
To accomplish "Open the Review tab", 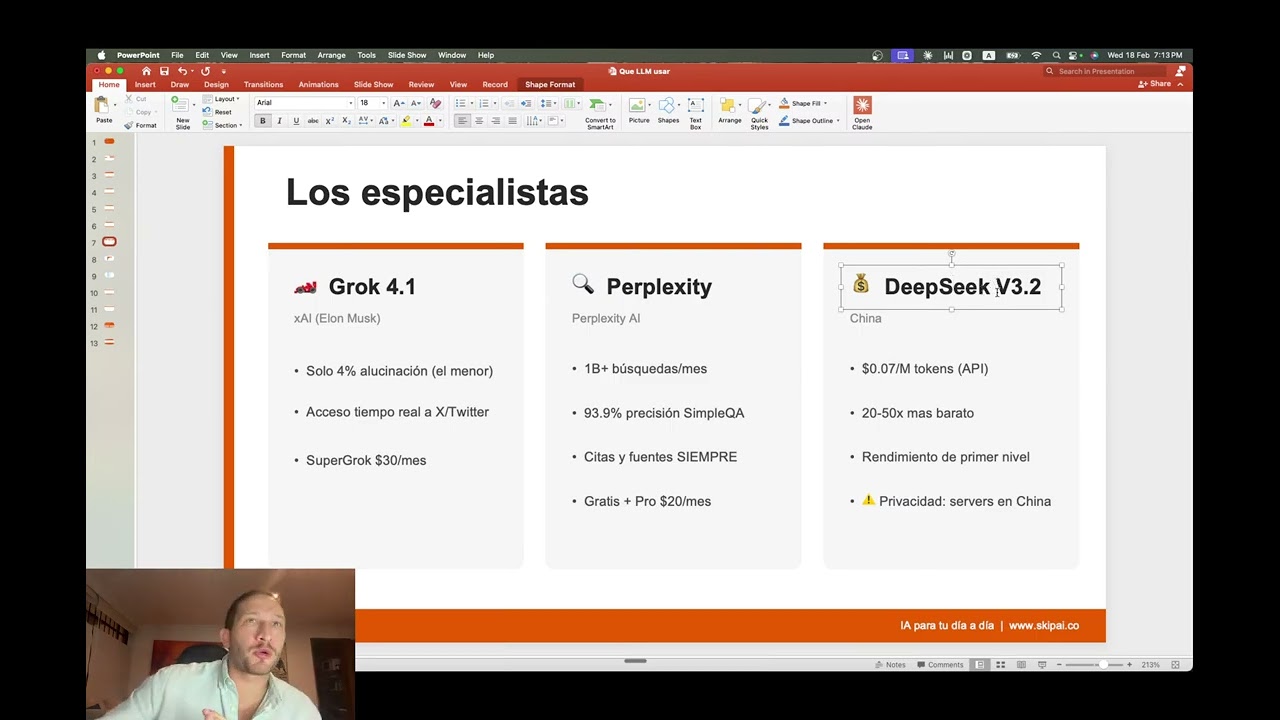I will [421, 84].
